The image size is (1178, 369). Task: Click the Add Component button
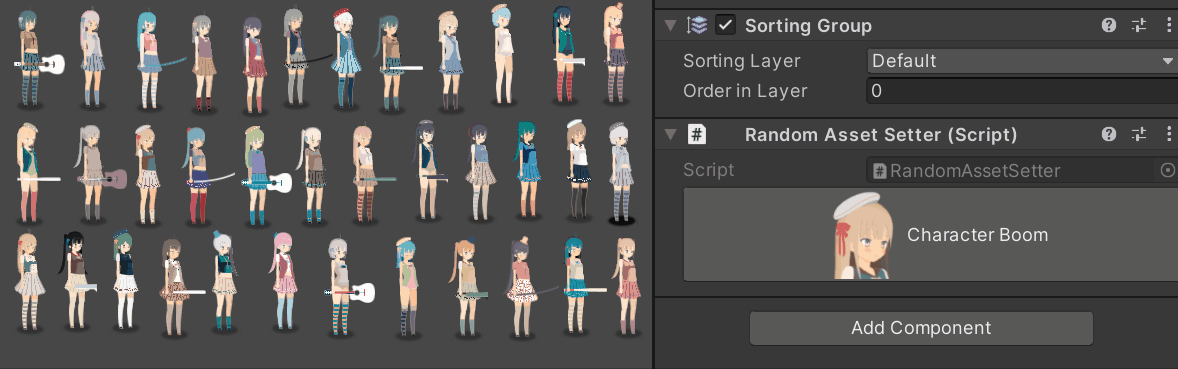coord(921,328)
